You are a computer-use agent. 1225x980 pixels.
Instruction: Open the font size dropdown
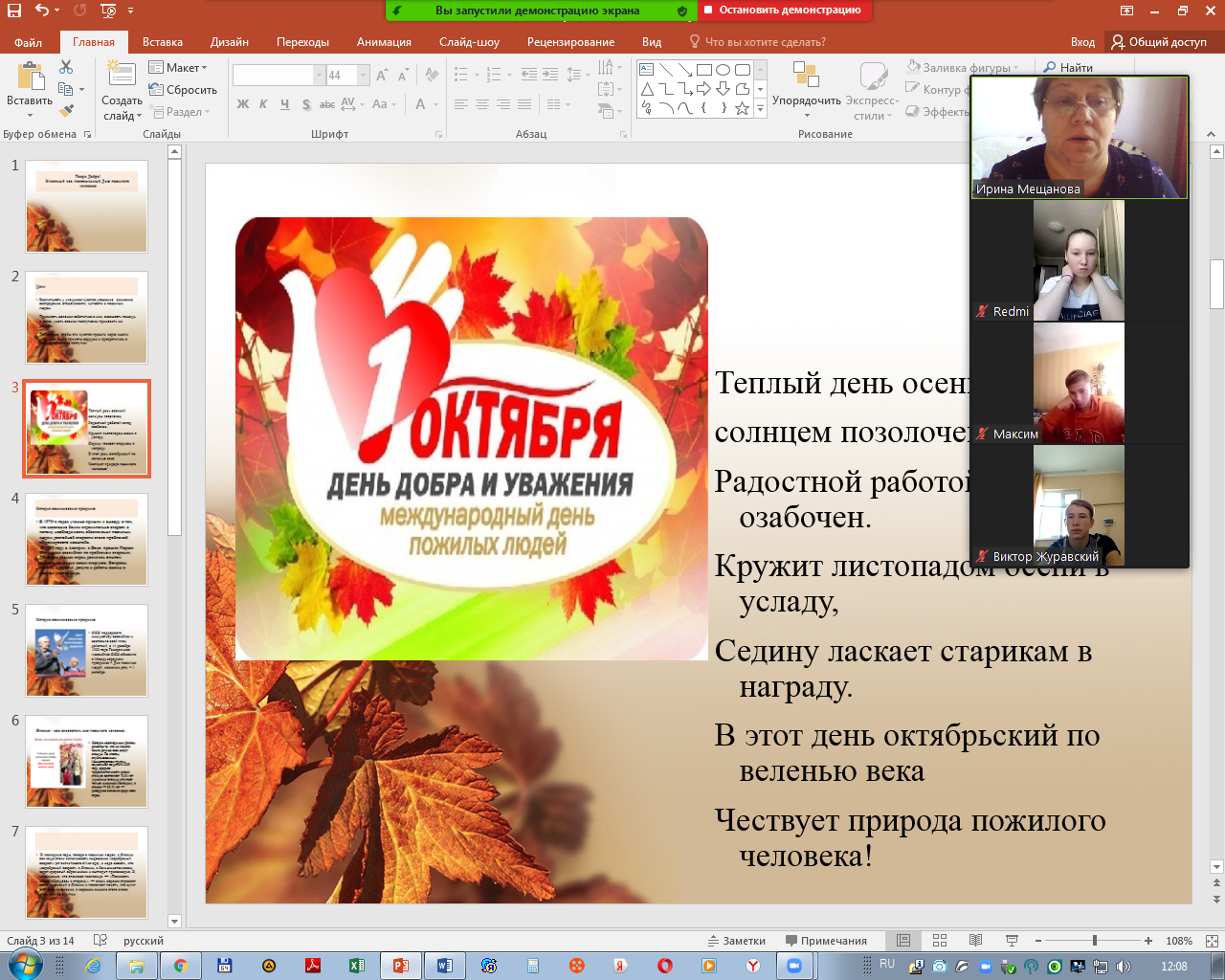[363, 76]
